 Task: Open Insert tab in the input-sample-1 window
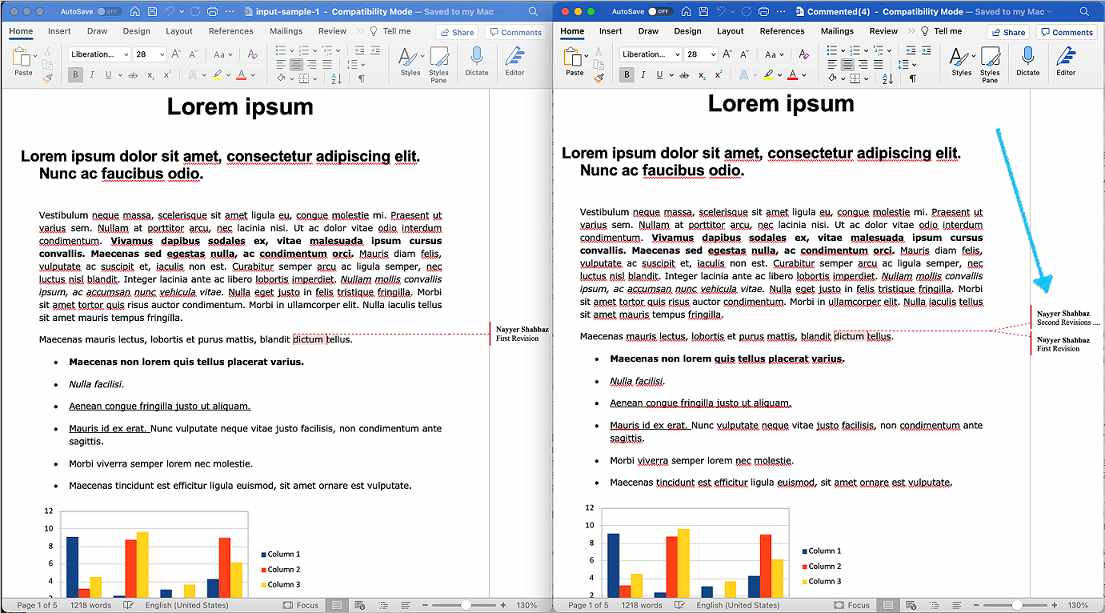coord(59,31)
